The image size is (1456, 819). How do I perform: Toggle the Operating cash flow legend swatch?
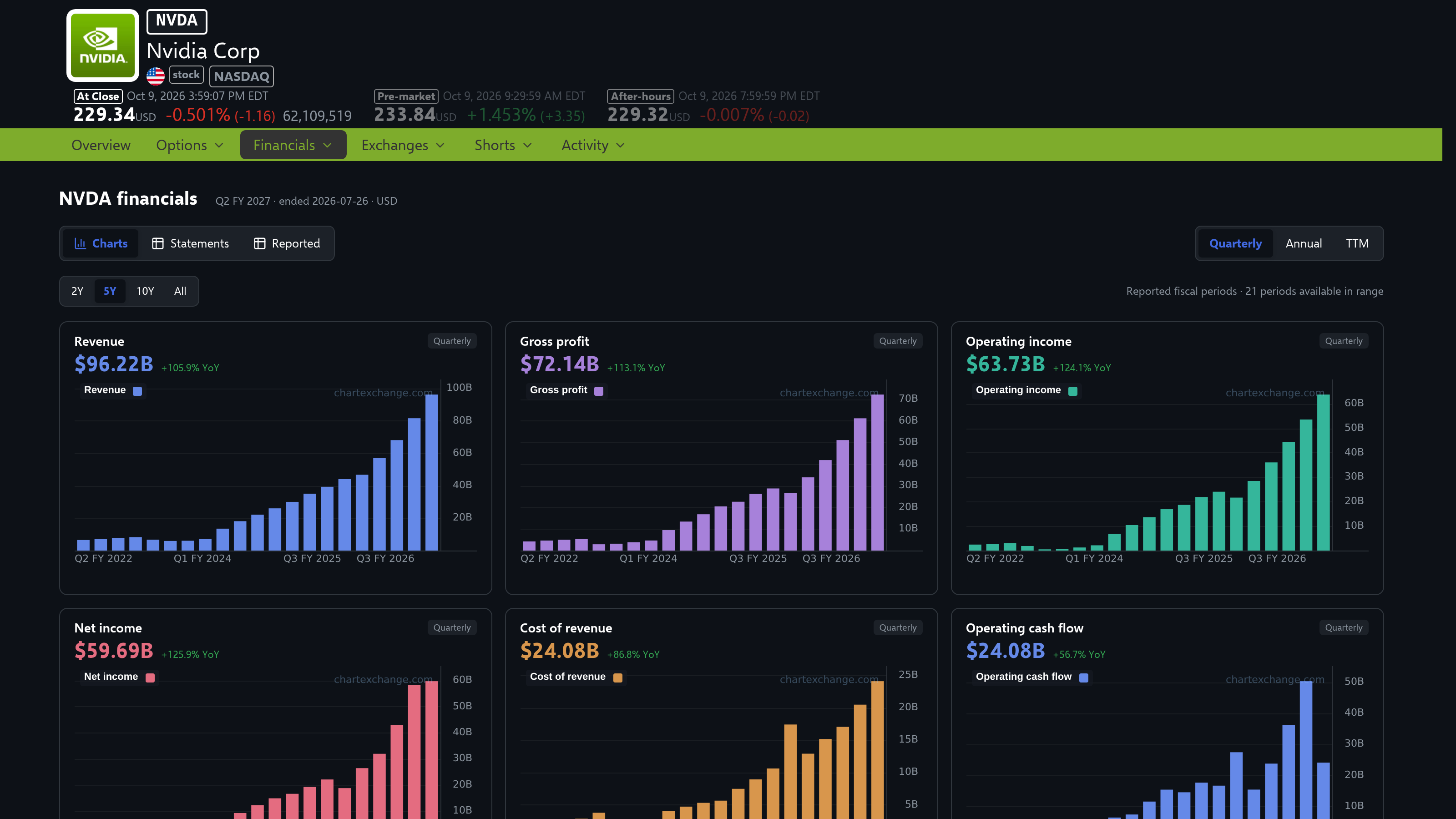[1083, 677]
